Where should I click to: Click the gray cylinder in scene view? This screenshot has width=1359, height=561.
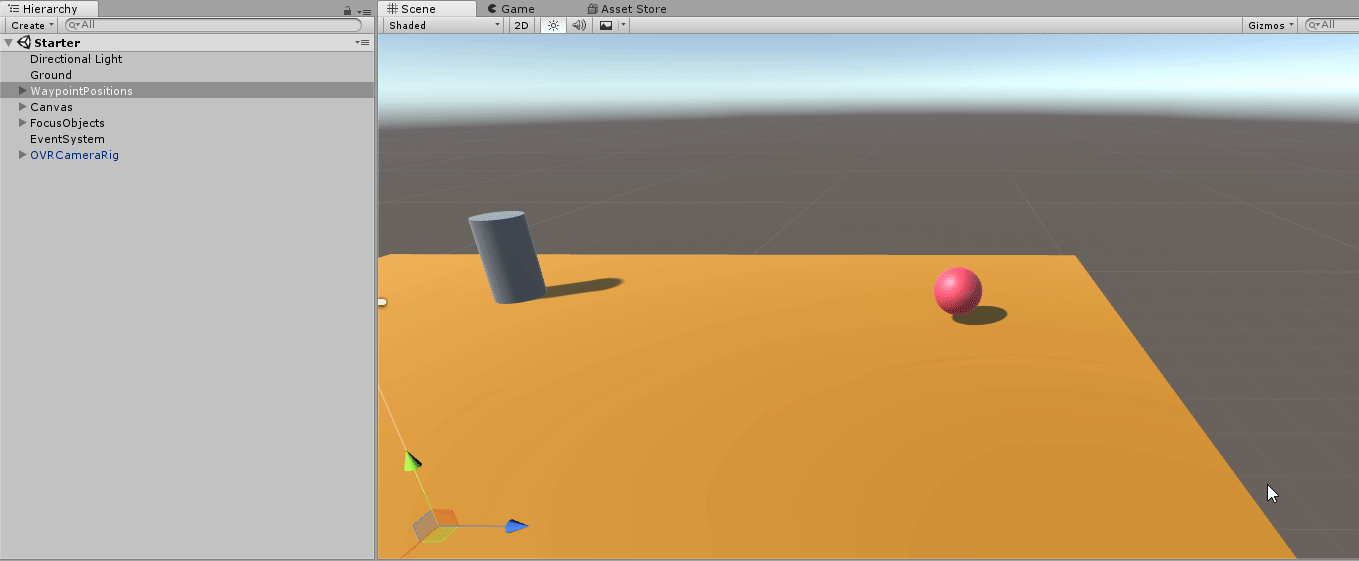coord(506,257)
